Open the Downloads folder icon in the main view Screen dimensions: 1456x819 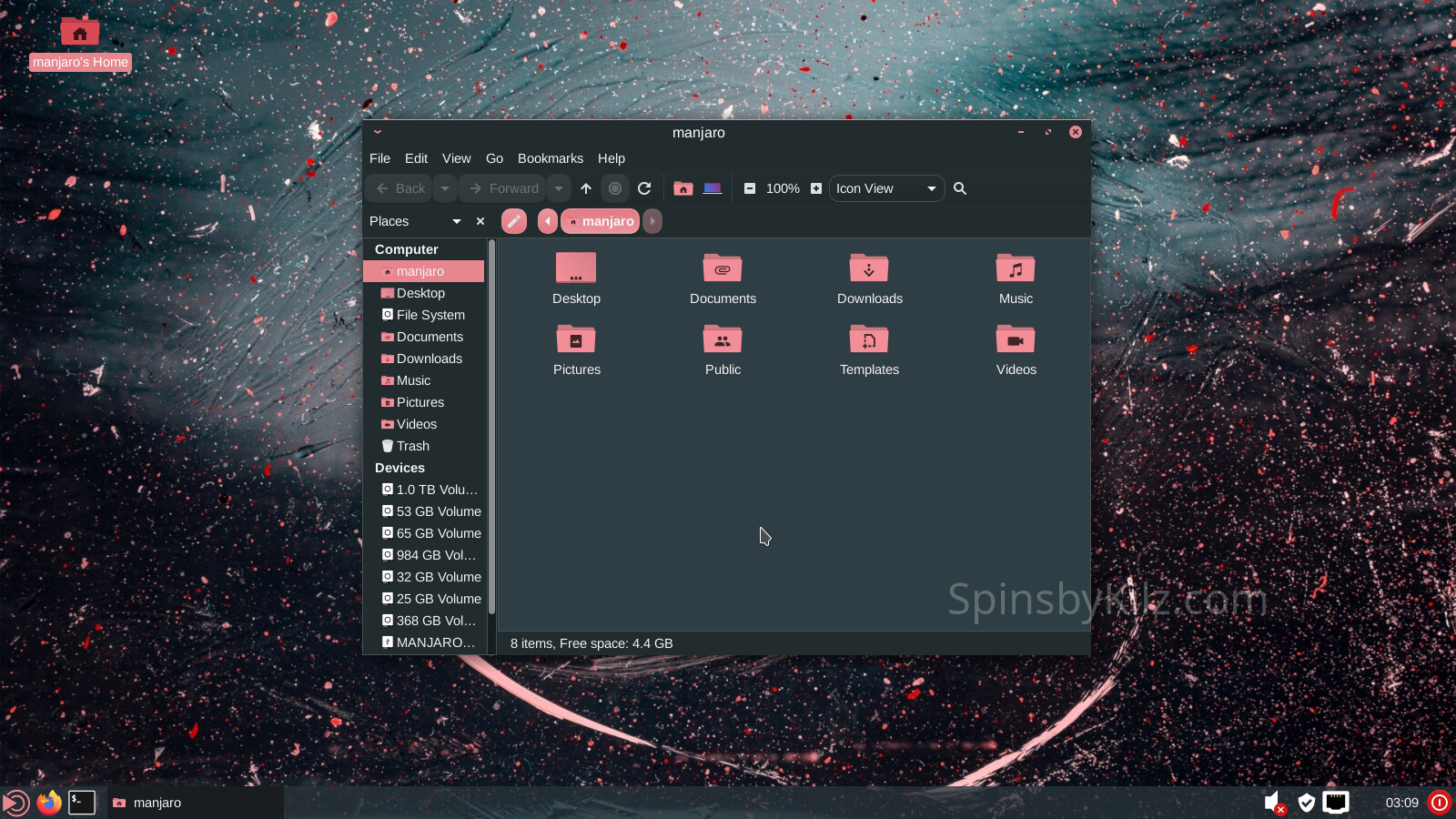click(x=869, y=269)
